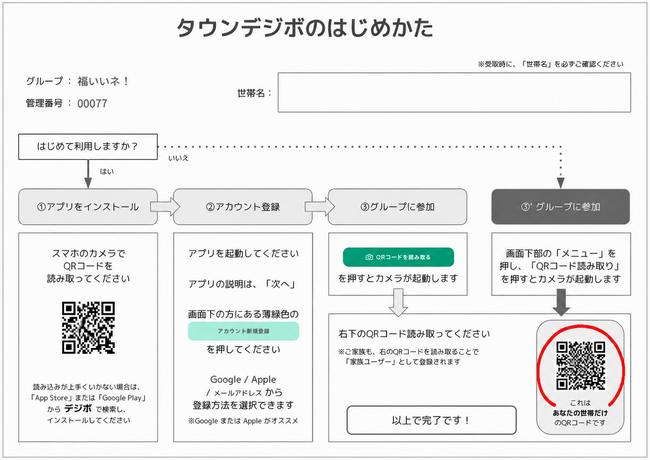This screenshot has width=650, height=460.
Task: Click the bold デジボ search keyword
Action: (78, 409)
